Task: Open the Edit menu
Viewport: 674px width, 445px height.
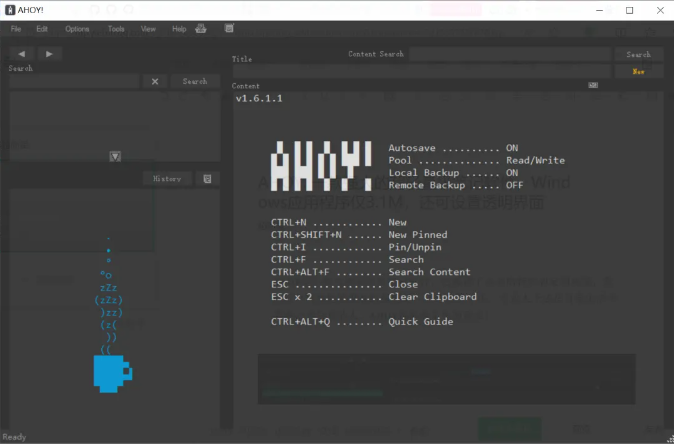Action: click(x=42, y=29)
